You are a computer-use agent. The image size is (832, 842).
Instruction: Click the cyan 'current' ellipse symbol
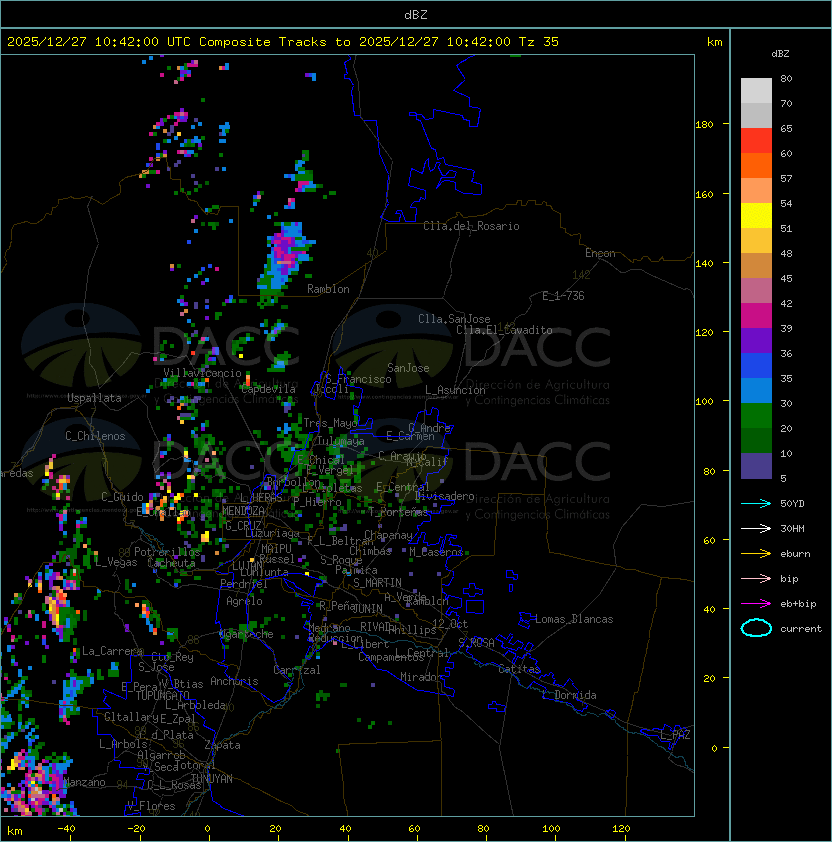(756, 628)
